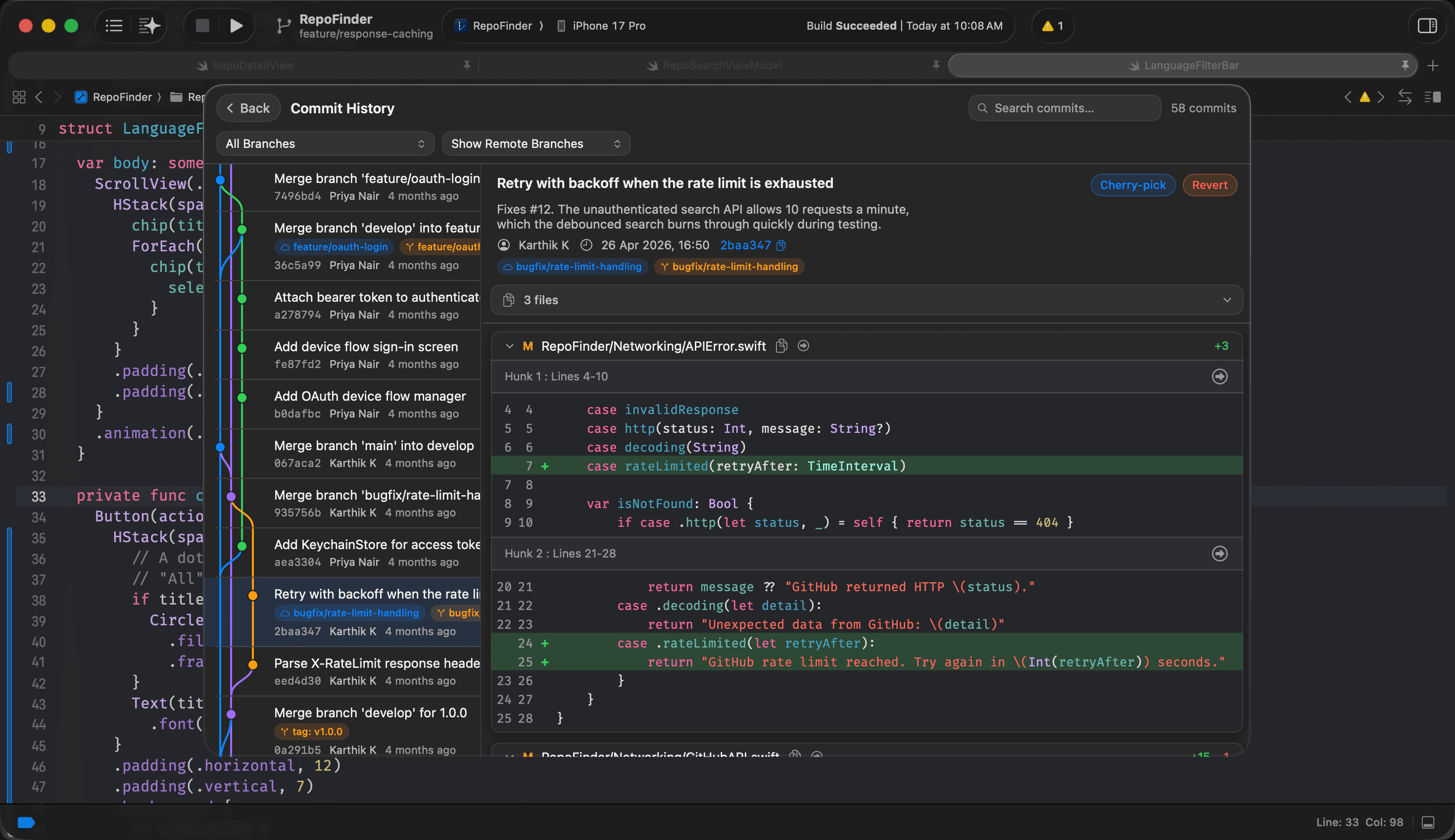Choose the iPhone 17 Pro run destination
Image resolution: width=1455 pixels, height=840 pixels.
[601, 26]
